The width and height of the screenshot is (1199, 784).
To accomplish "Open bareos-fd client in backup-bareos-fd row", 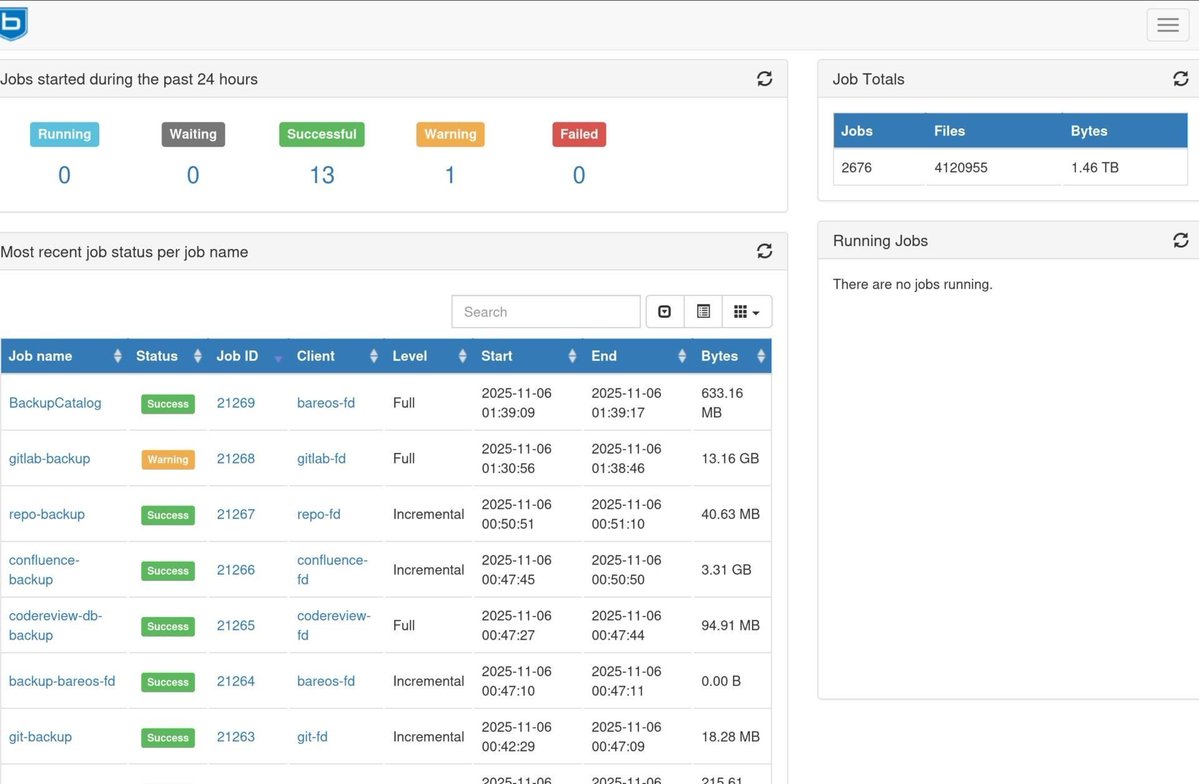I will (326, 681).
